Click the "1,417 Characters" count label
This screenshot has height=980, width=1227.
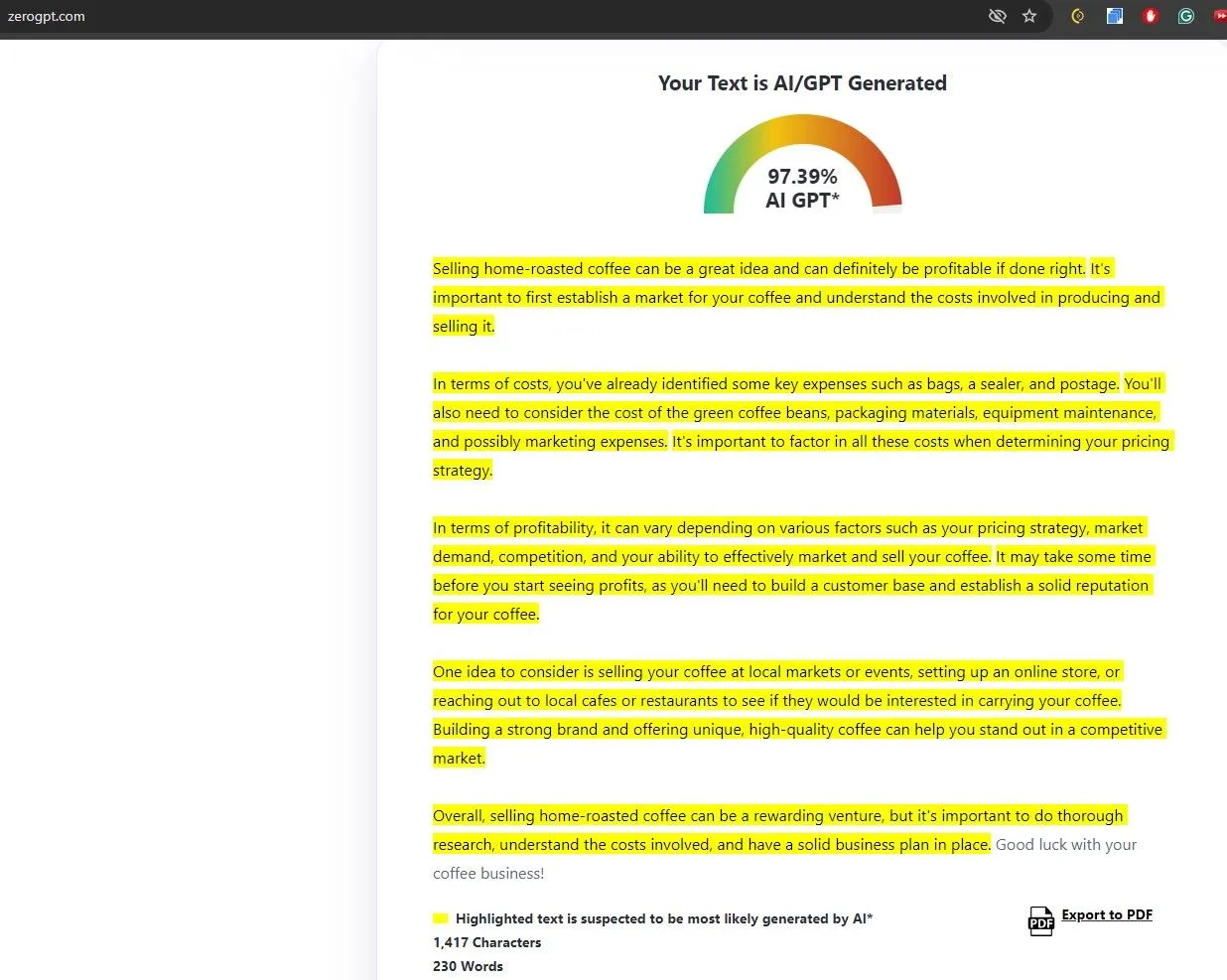click(x=487, y=942)
